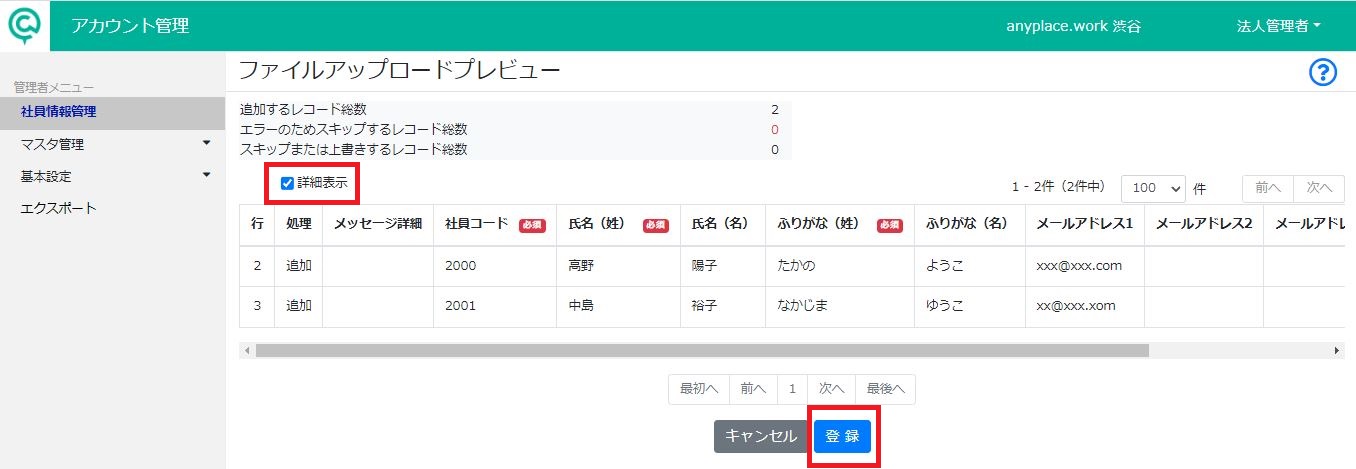Select page 1 in pagination
1356x469 pixels.
(x=792, y=389)
